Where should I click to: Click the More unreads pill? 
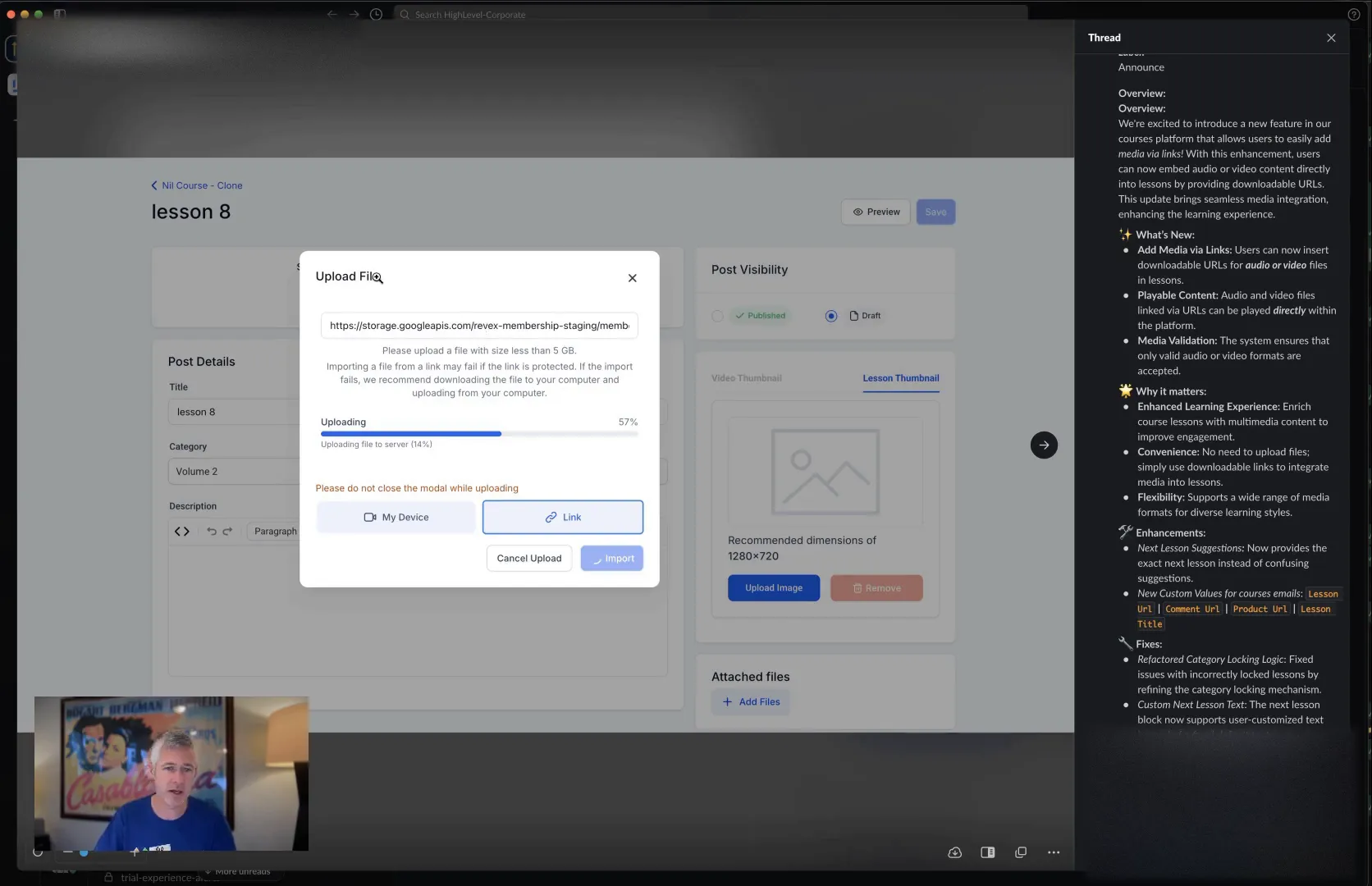(238, 871)
